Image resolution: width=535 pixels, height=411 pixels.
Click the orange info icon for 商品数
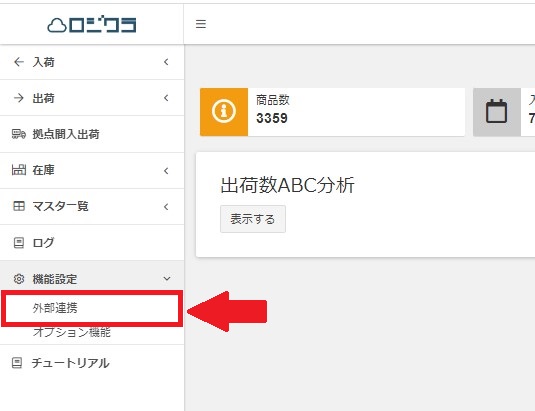pos(224,112)
